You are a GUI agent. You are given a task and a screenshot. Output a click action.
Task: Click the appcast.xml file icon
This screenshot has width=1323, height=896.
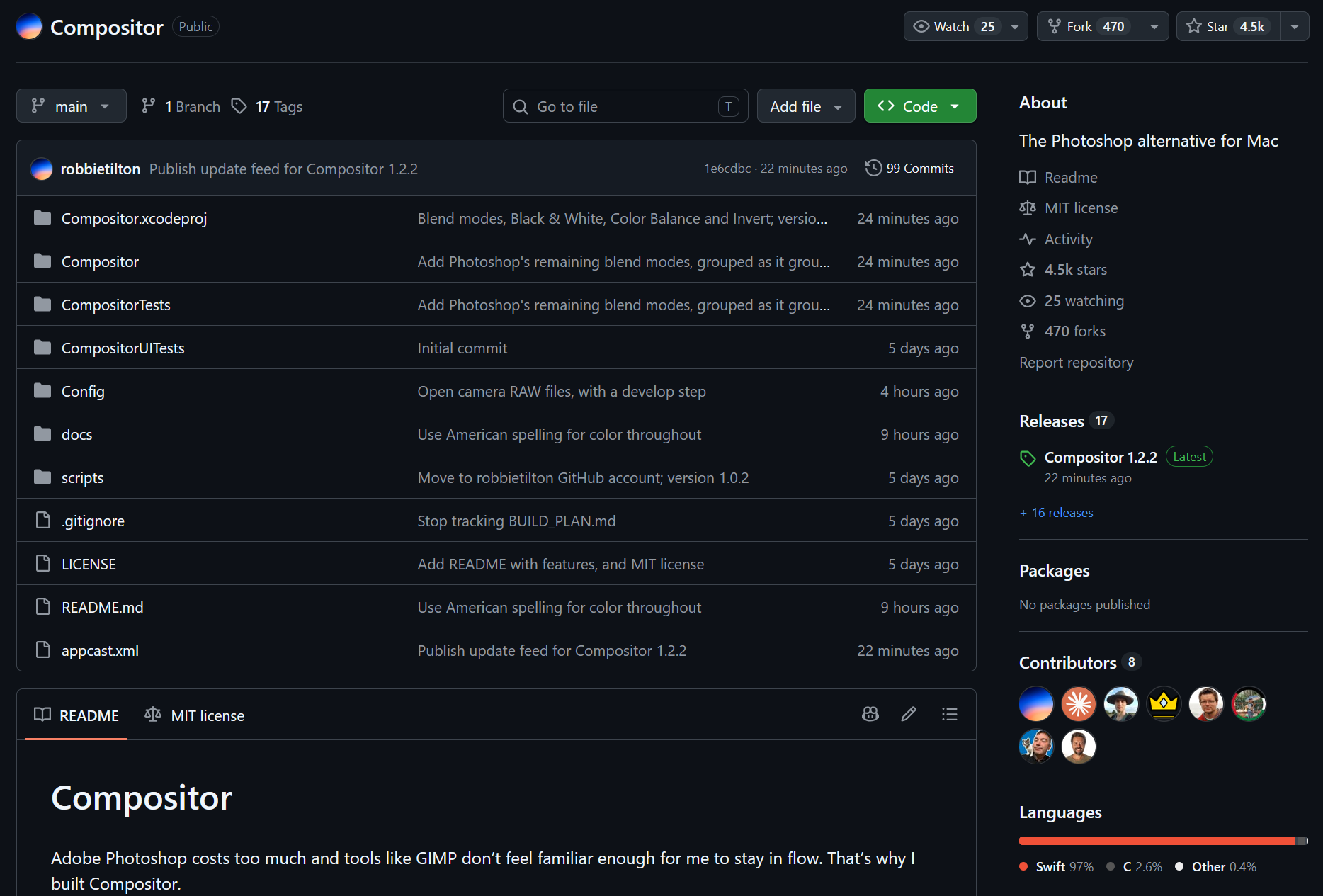[x=43, y=650]
